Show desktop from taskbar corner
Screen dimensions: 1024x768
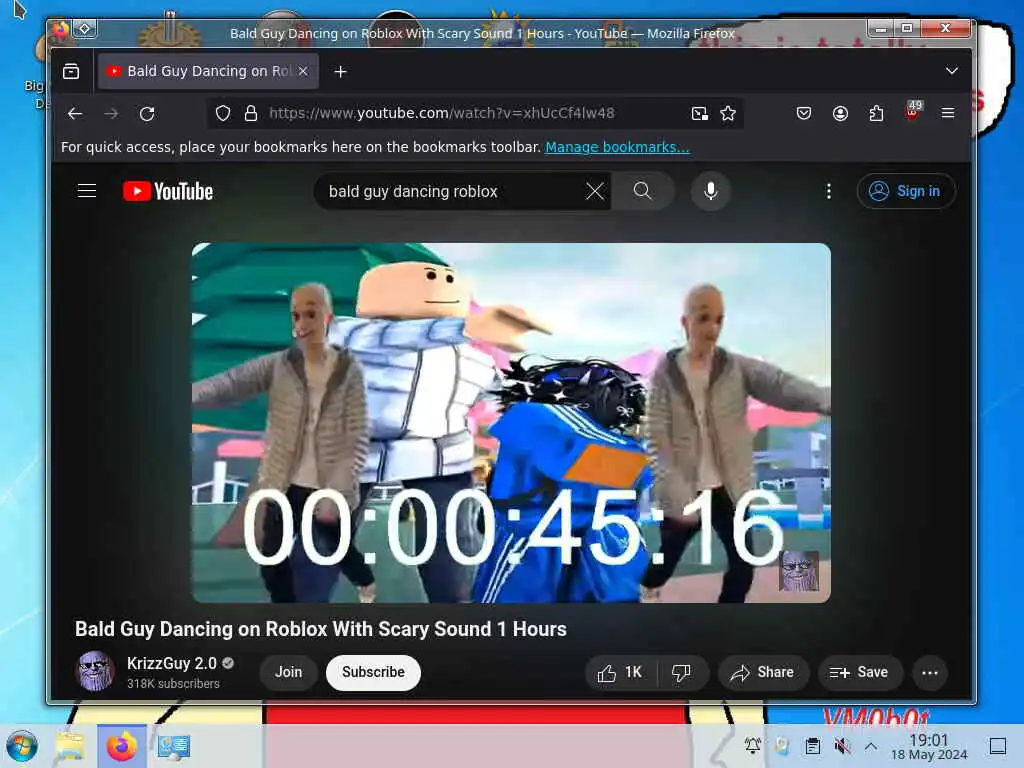tap(998, 746)
